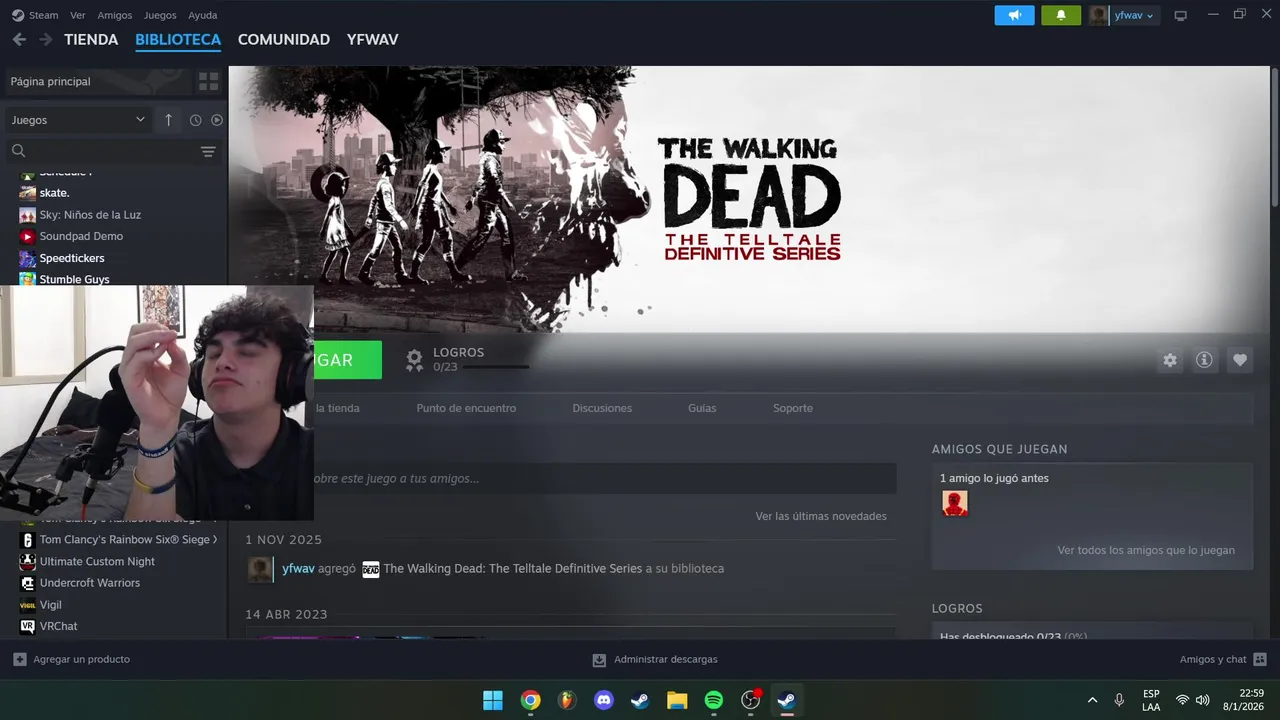The width and height of the screenshot is (1280, 720).
Task: Open game settings gear icon
Action: coord(1170,360)
